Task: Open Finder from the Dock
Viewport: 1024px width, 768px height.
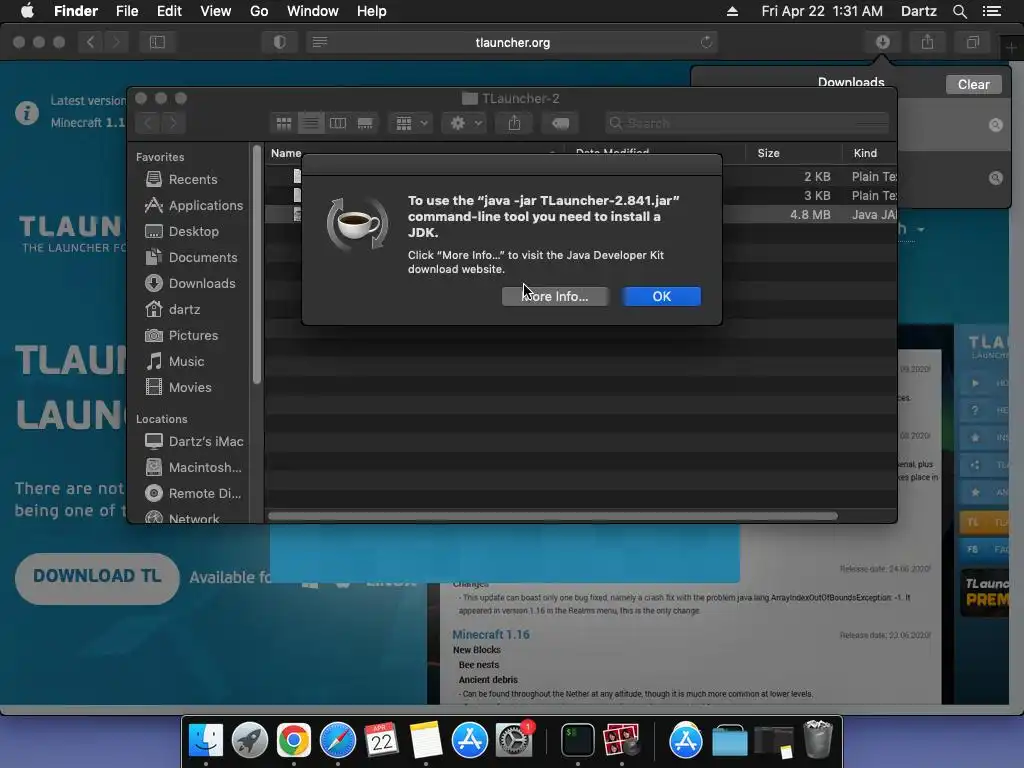Action: tap(206, 741)
